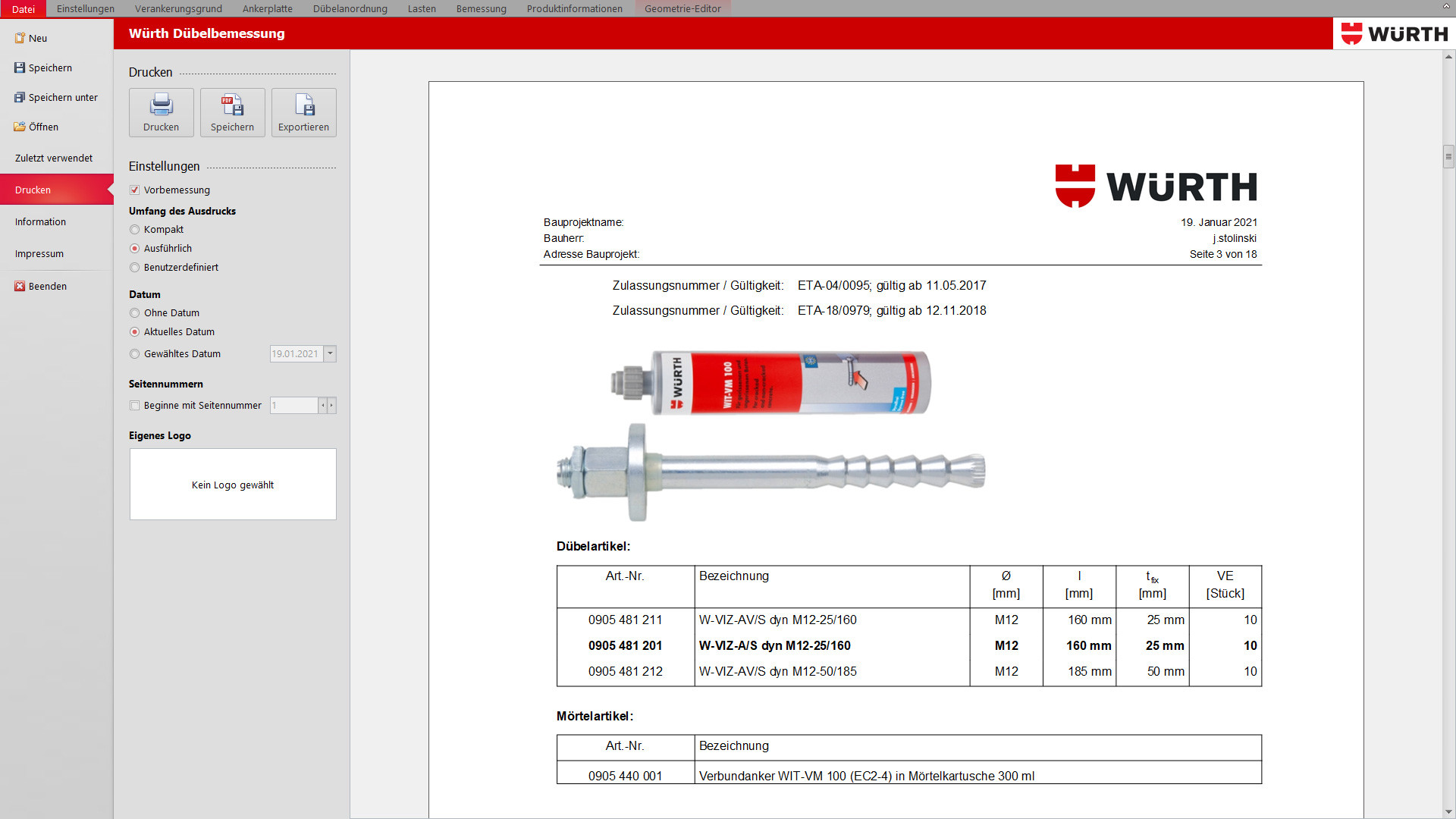Select Gewähltes Datum option
This screenshot has height=819, width=1456.
(x=134, y=354)
